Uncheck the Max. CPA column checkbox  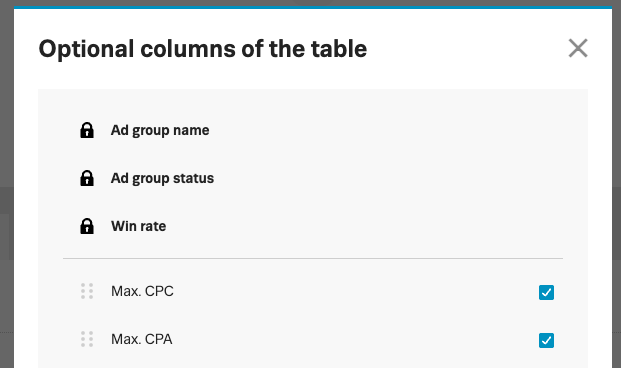[x=546, y=340]
